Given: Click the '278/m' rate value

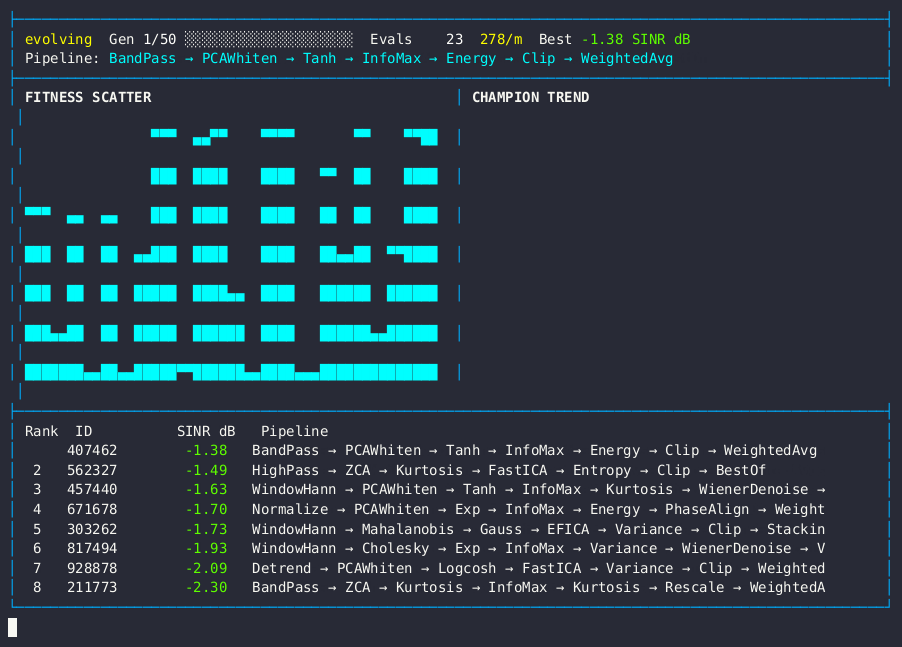Looking at the screenshot, I should click(x=501, y=39).
